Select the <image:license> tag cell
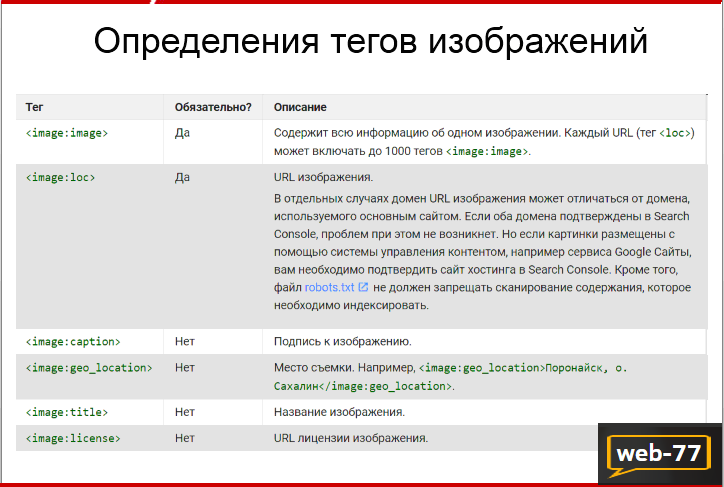 pyautogui.click(x=73, y=438)
